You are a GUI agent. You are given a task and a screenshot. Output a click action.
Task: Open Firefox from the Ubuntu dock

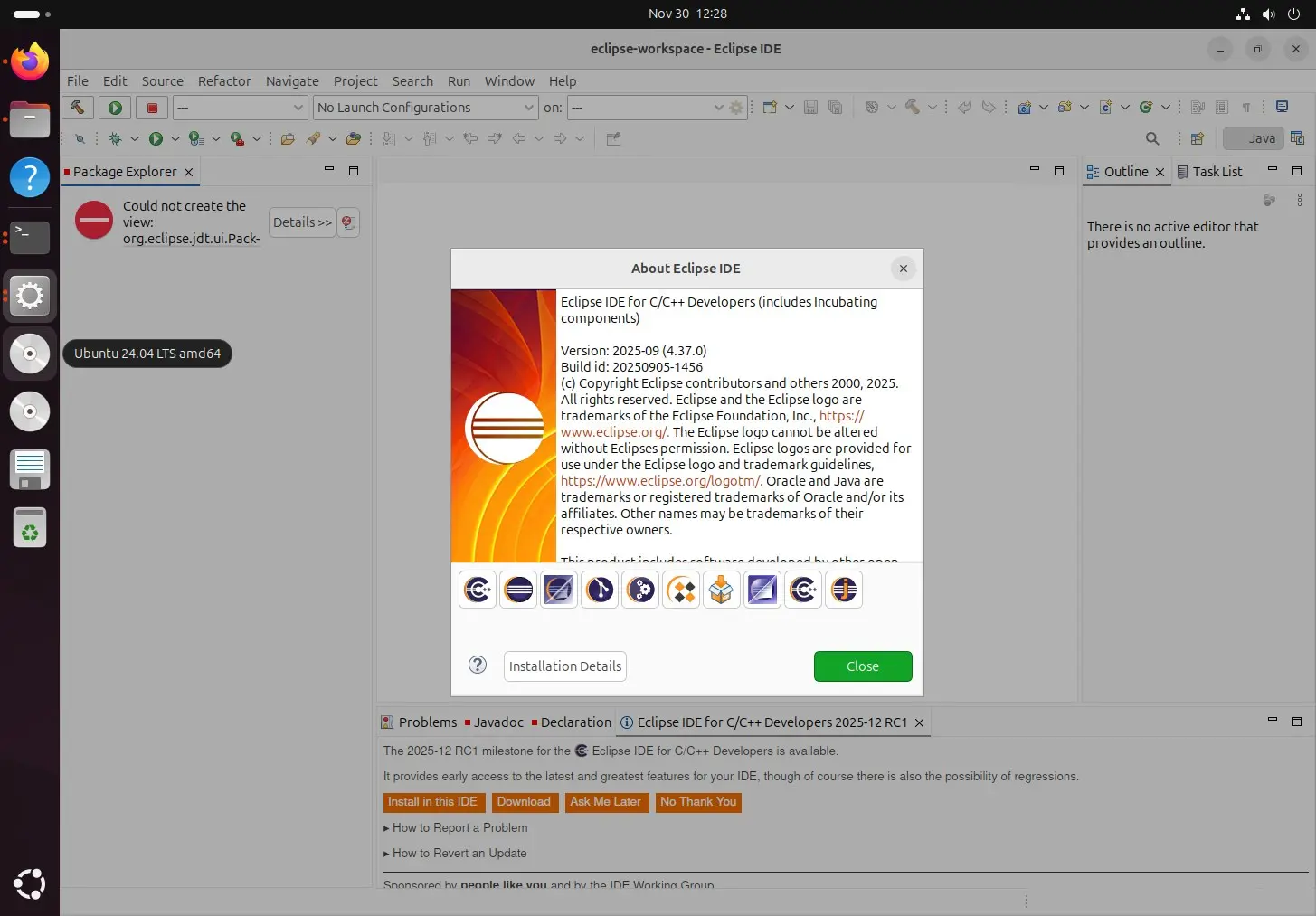point(30,61)
